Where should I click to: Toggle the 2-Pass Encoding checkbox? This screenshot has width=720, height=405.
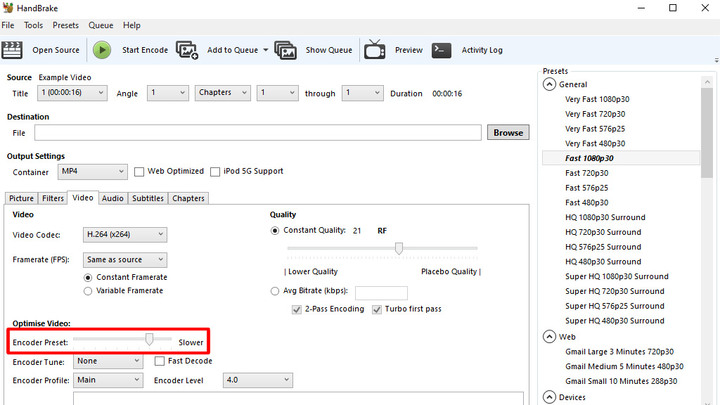297,309
